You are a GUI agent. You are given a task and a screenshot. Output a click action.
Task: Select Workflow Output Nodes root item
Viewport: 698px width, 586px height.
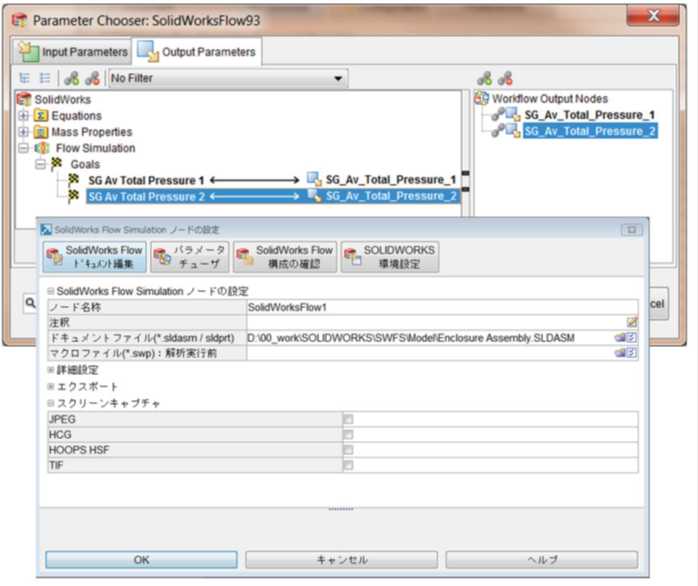pos(550,98)
